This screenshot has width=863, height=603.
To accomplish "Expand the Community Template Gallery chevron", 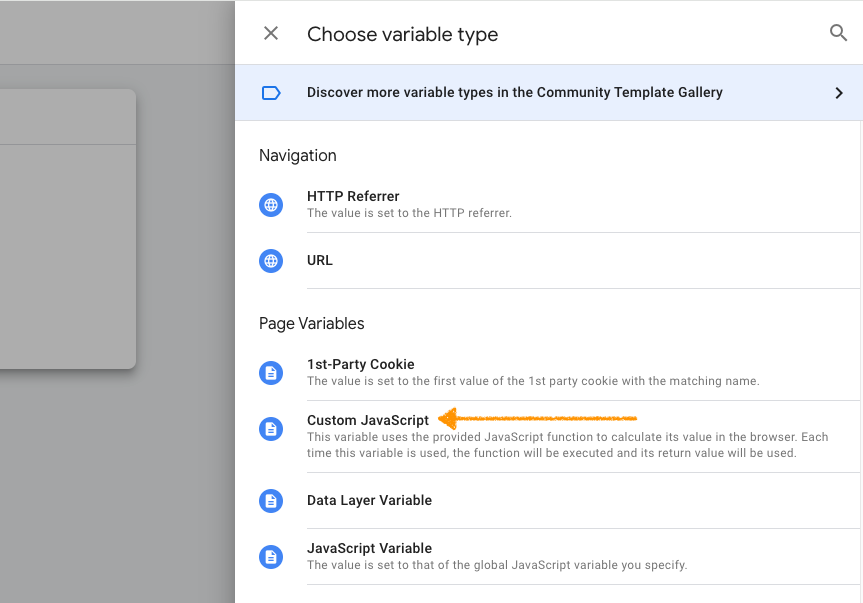I will [x=838, y=93].
